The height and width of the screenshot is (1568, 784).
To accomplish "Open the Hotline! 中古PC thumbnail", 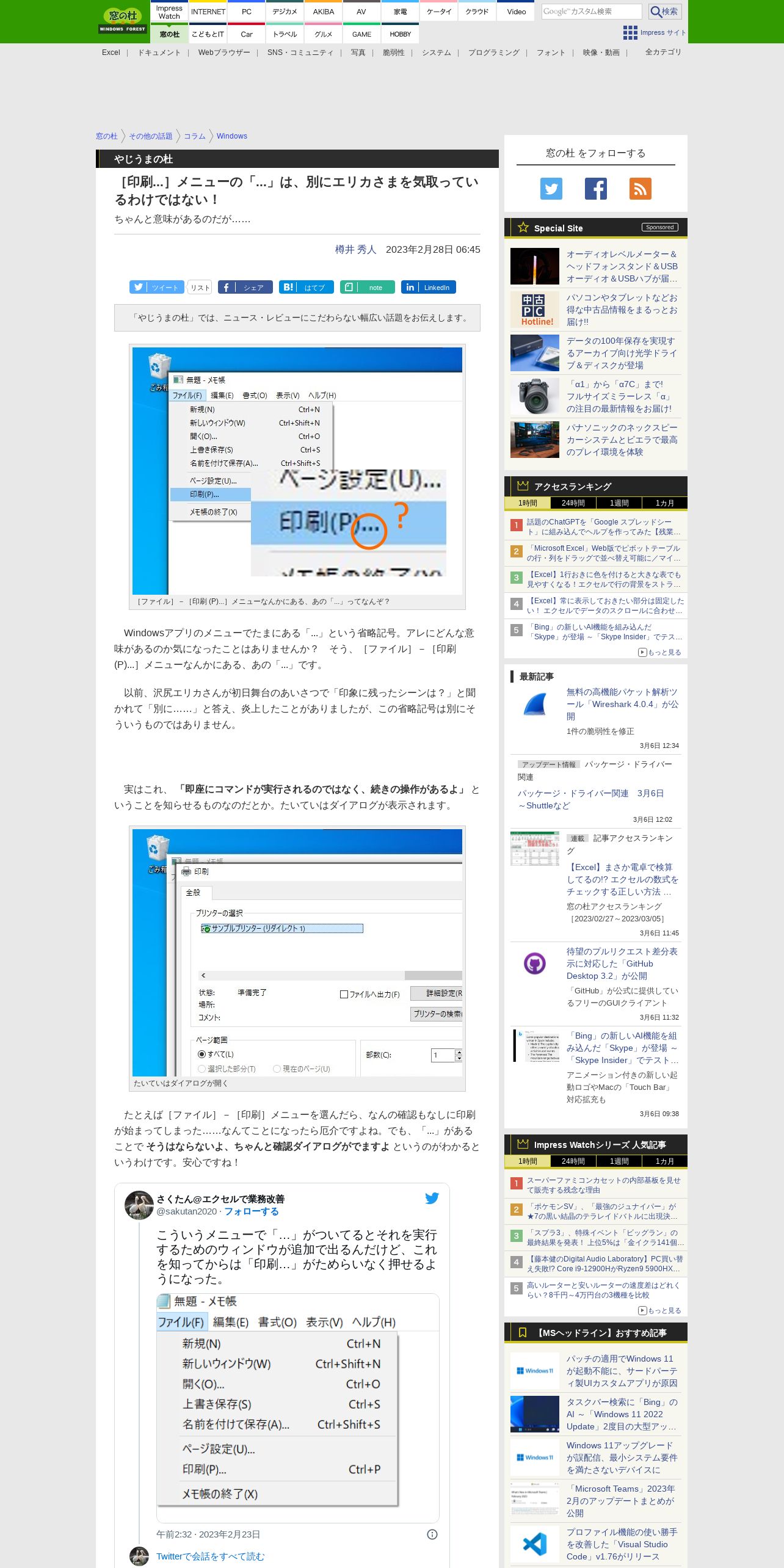I will [535, 310].
